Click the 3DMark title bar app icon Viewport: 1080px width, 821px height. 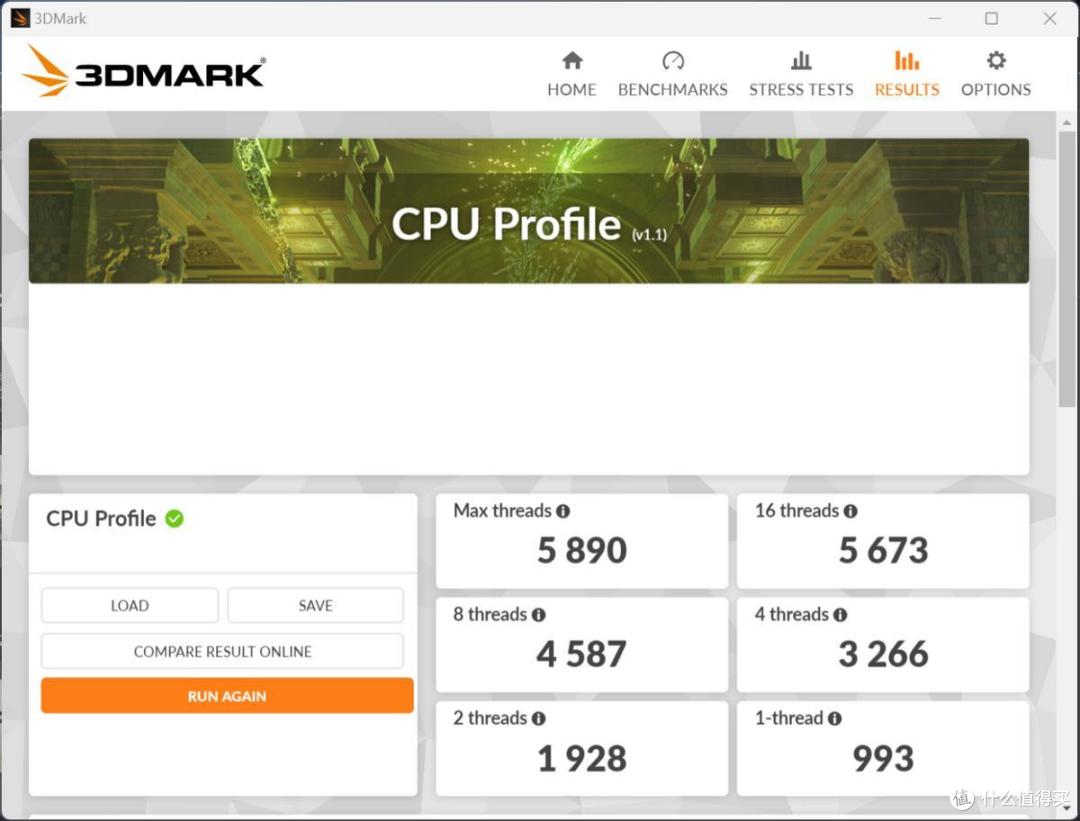point(20,18)
